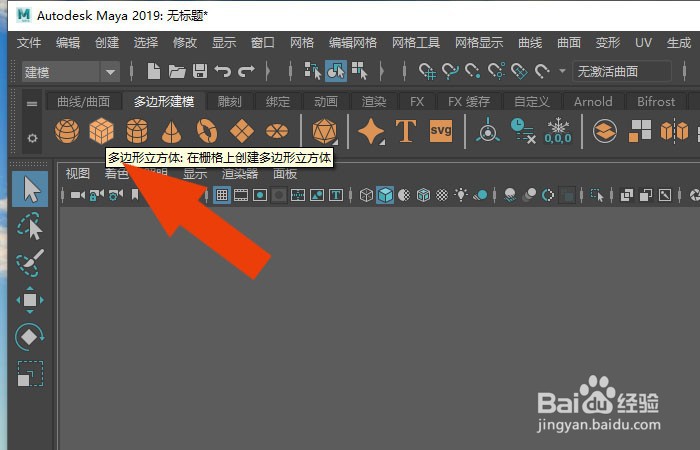Toggle snap to curves
700x450 pixels.
450,71
